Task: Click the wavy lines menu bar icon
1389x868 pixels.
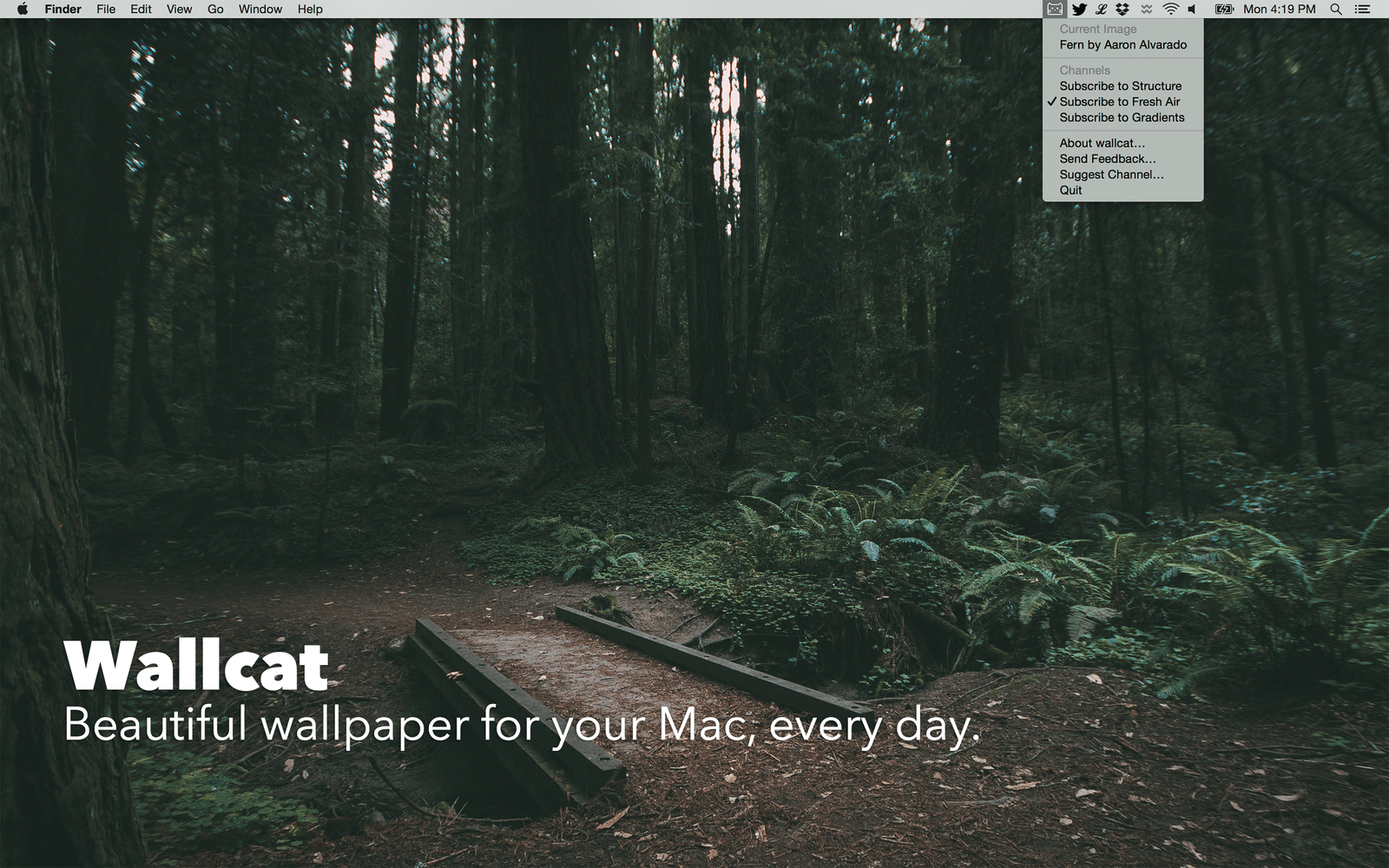Action: pos(1146,10)
